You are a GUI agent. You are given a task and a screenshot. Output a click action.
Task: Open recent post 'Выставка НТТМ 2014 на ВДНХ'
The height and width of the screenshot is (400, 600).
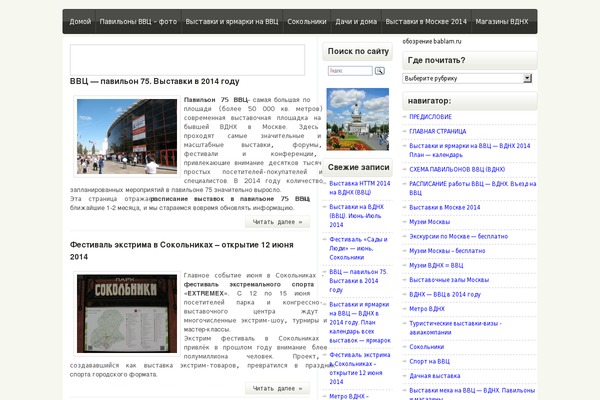tap(360, 188)
